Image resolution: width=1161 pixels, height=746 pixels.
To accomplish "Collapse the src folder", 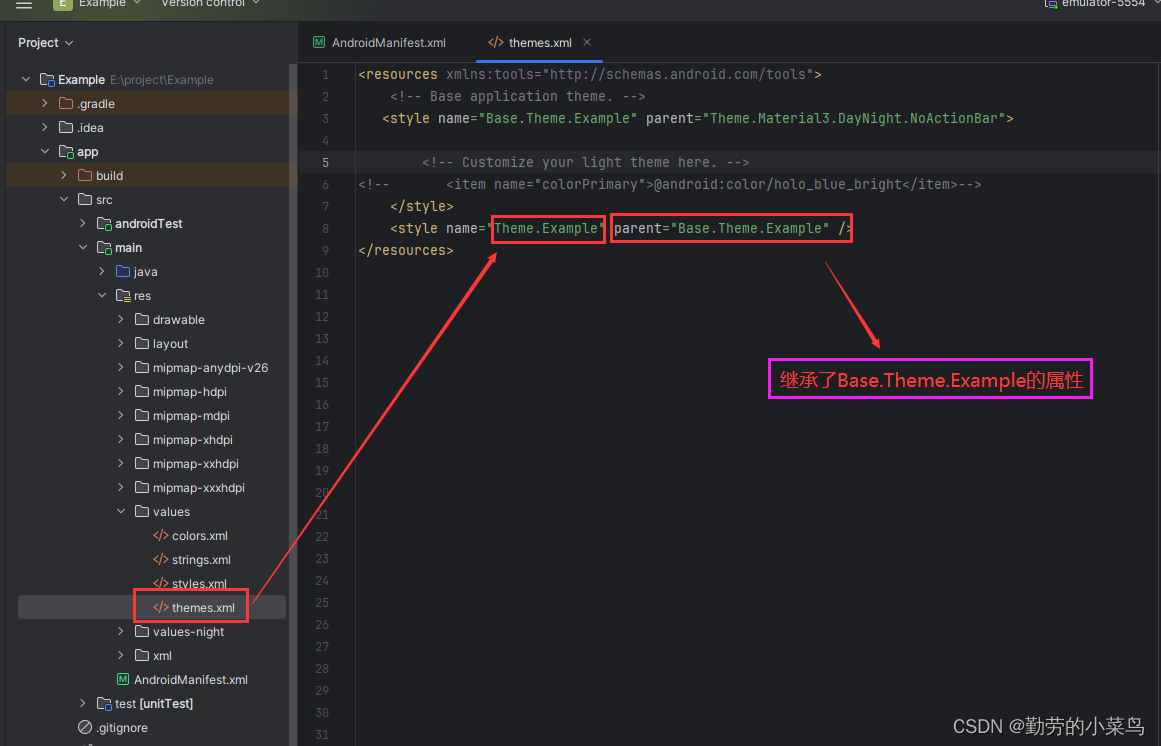I will pyautogui.click(x=63, y=199).
